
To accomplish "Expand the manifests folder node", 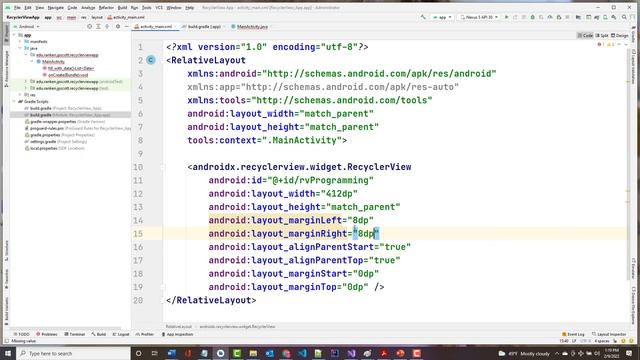I will click(x=20, y=42).
